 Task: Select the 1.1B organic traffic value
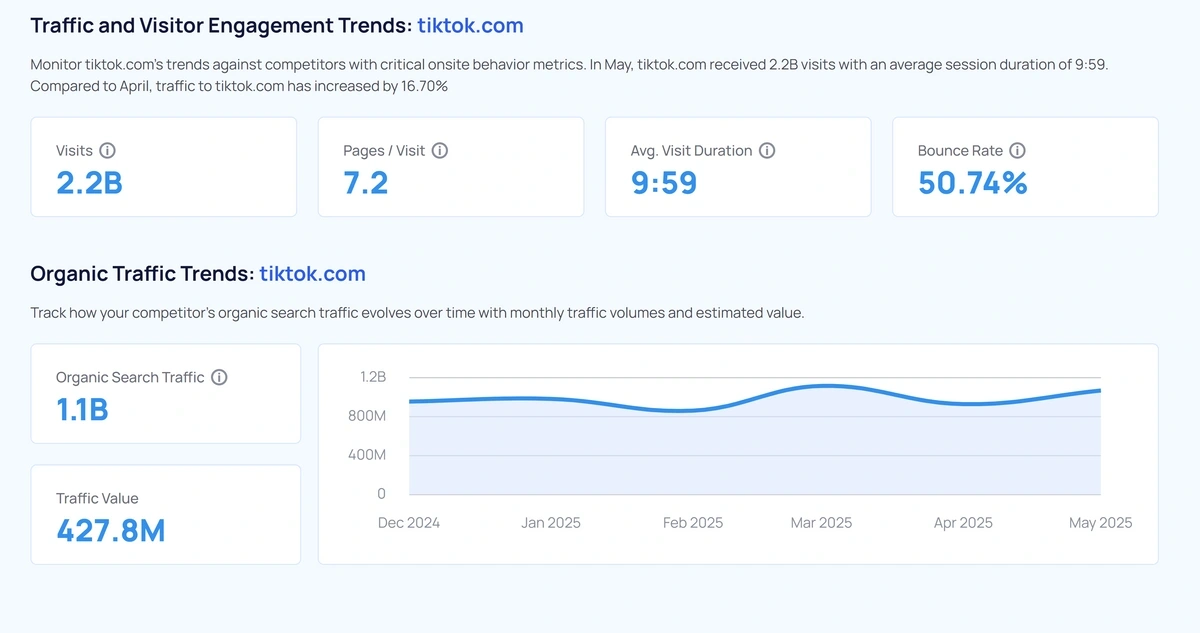82,410
